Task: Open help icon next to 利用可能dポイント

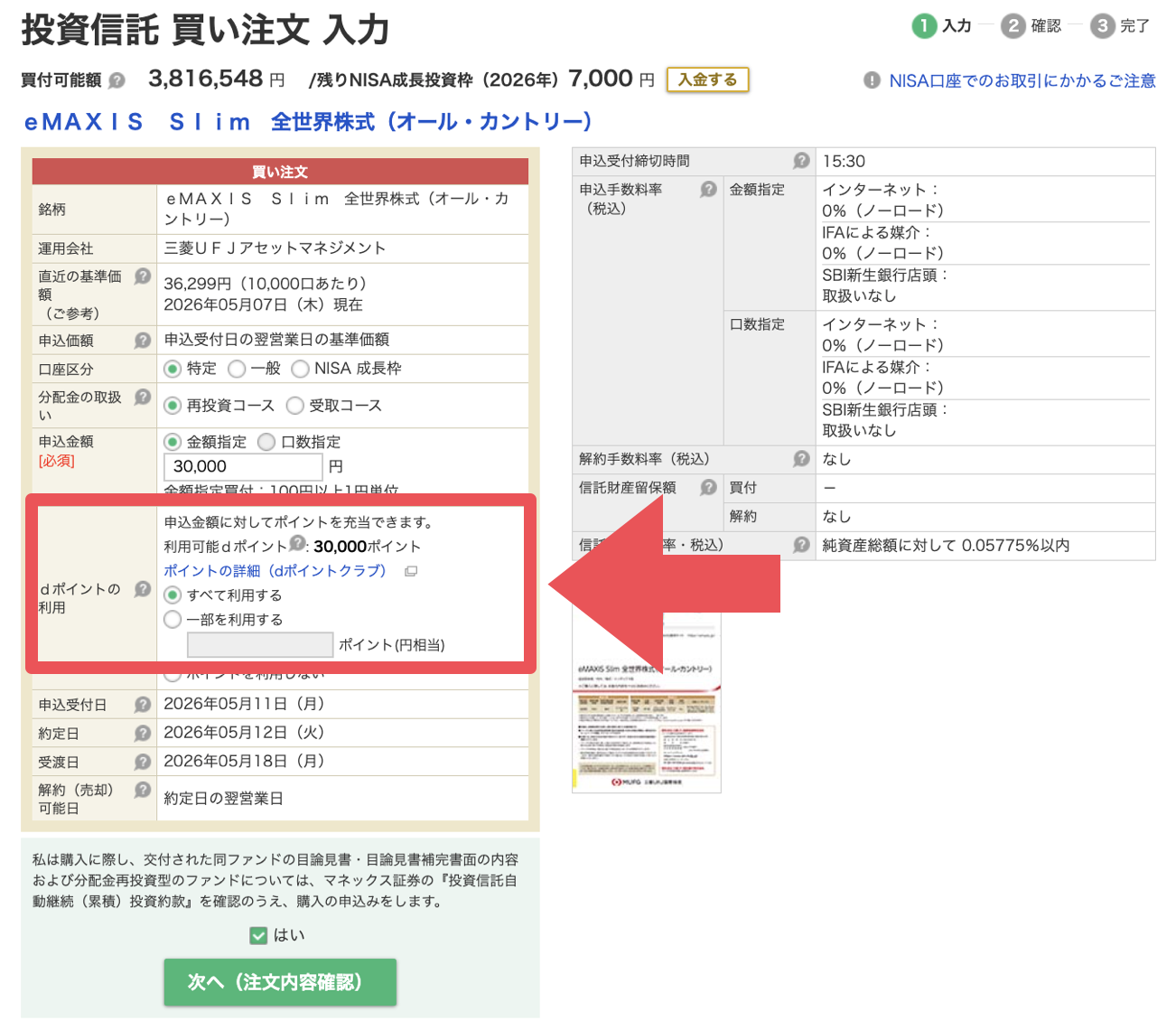Action: click(297, 542)
